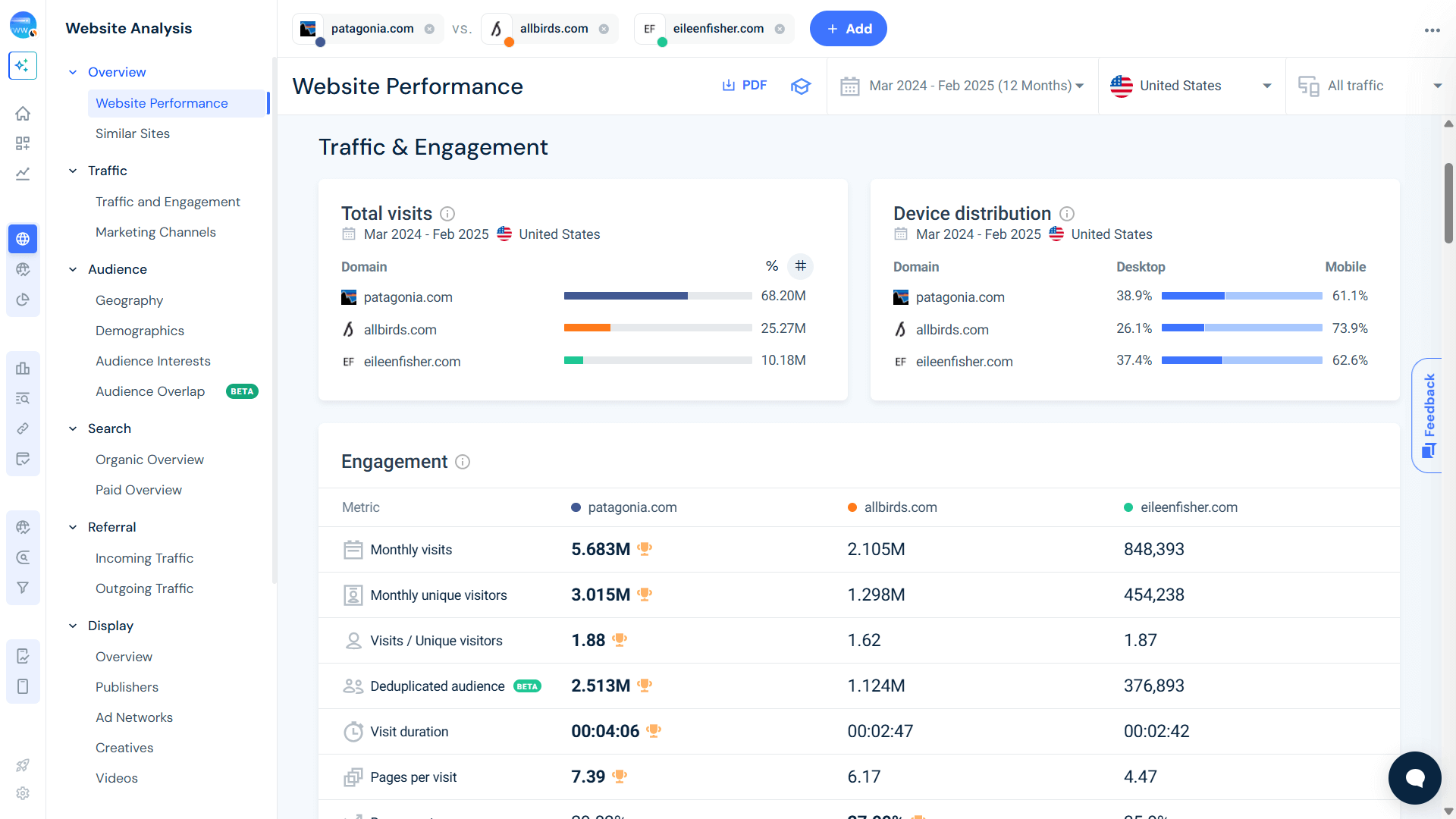Click the mobile phone icon in sidebar

(x=23, y=686)
